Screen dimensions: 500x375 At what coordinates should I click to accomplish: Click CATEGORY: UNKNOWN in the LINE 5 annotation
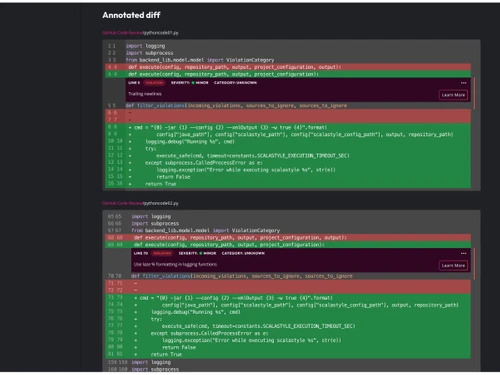pos(235,83)
